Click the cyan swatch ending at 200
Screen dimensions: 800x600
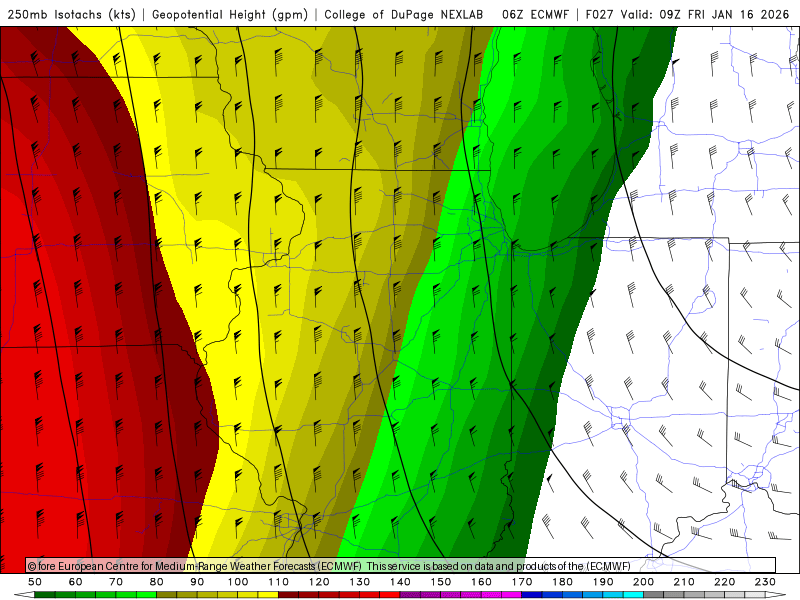(633, 595)
